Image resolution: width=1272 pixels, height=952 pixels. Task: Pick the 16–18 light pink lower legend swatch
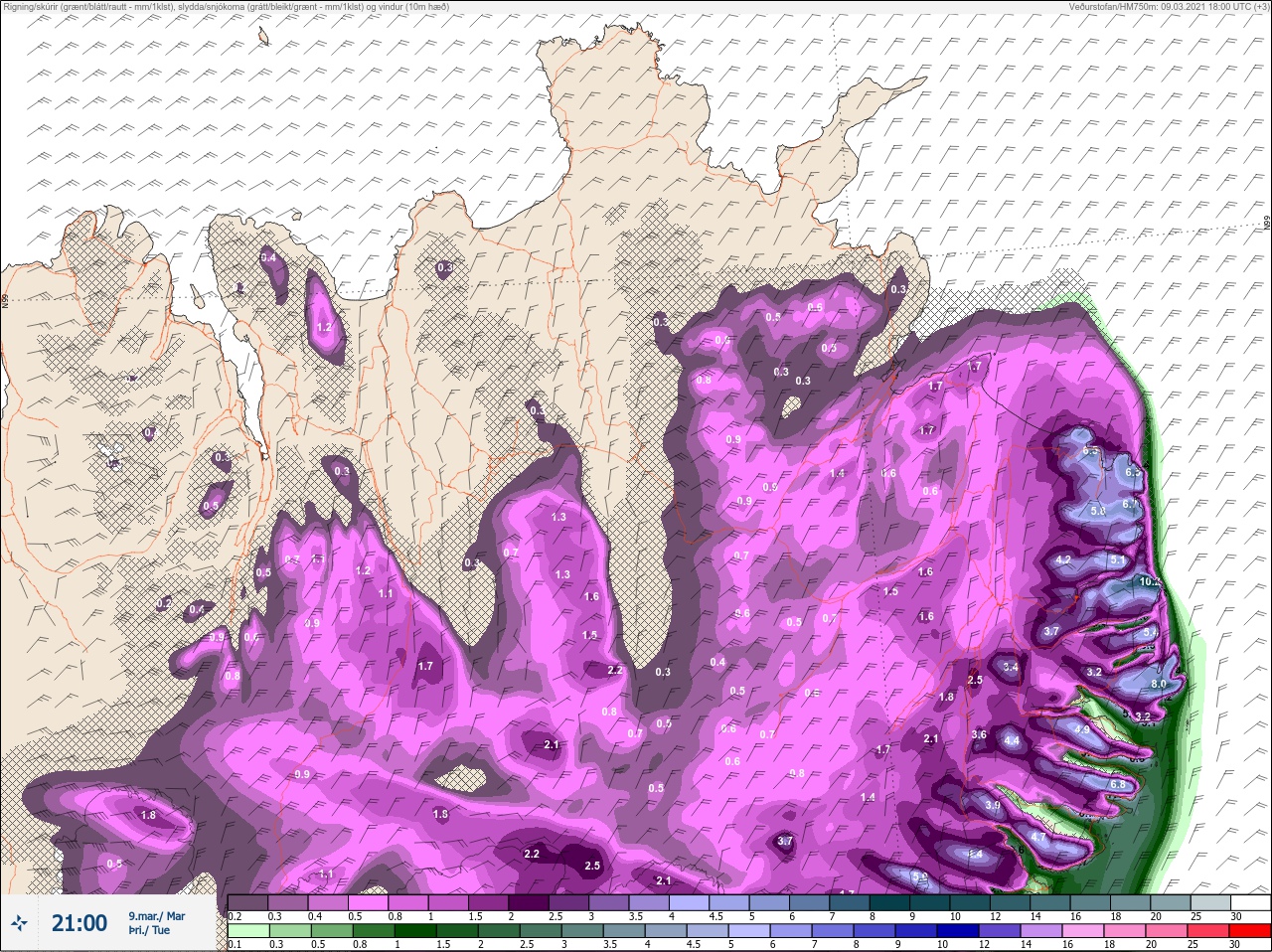1083,931
